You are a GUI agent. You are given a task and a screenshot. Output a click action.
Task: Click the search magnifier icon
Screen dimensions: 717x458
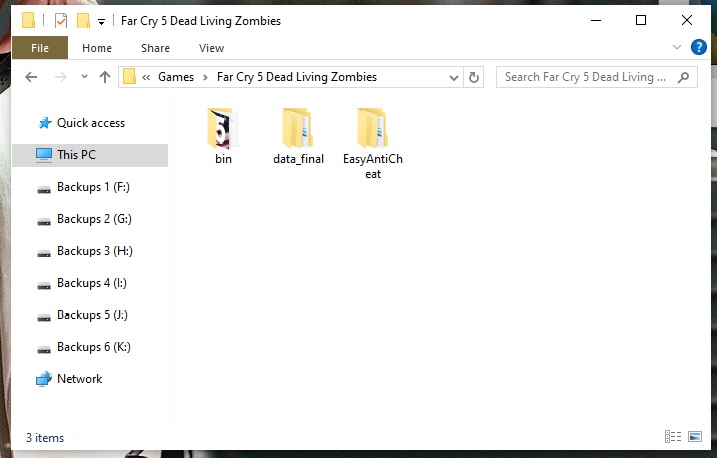(x=683, y=77)
